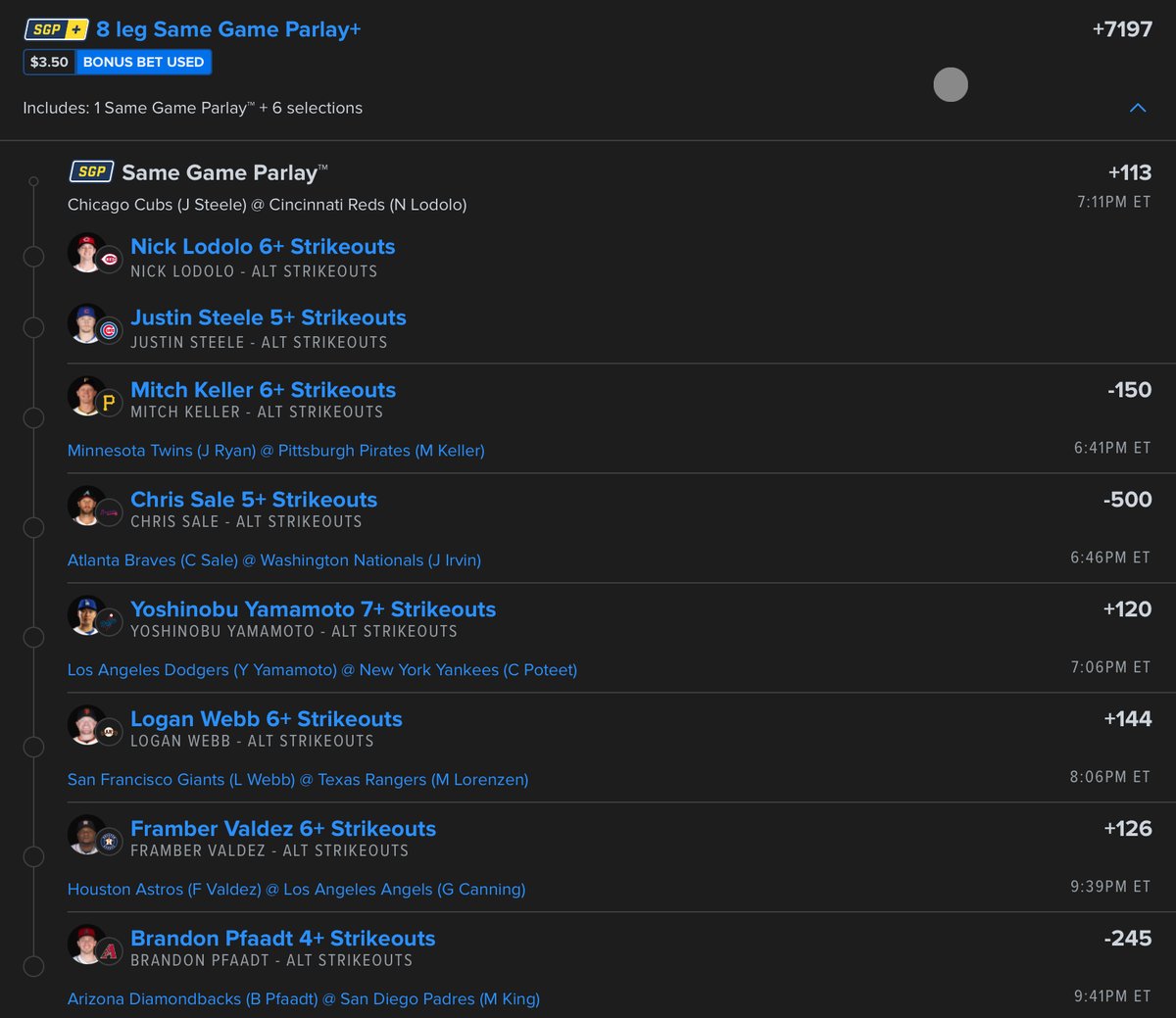Click Logan Webb's player headshot
The width and height of the screenshot is (1176, 1018).
(86, 725)
